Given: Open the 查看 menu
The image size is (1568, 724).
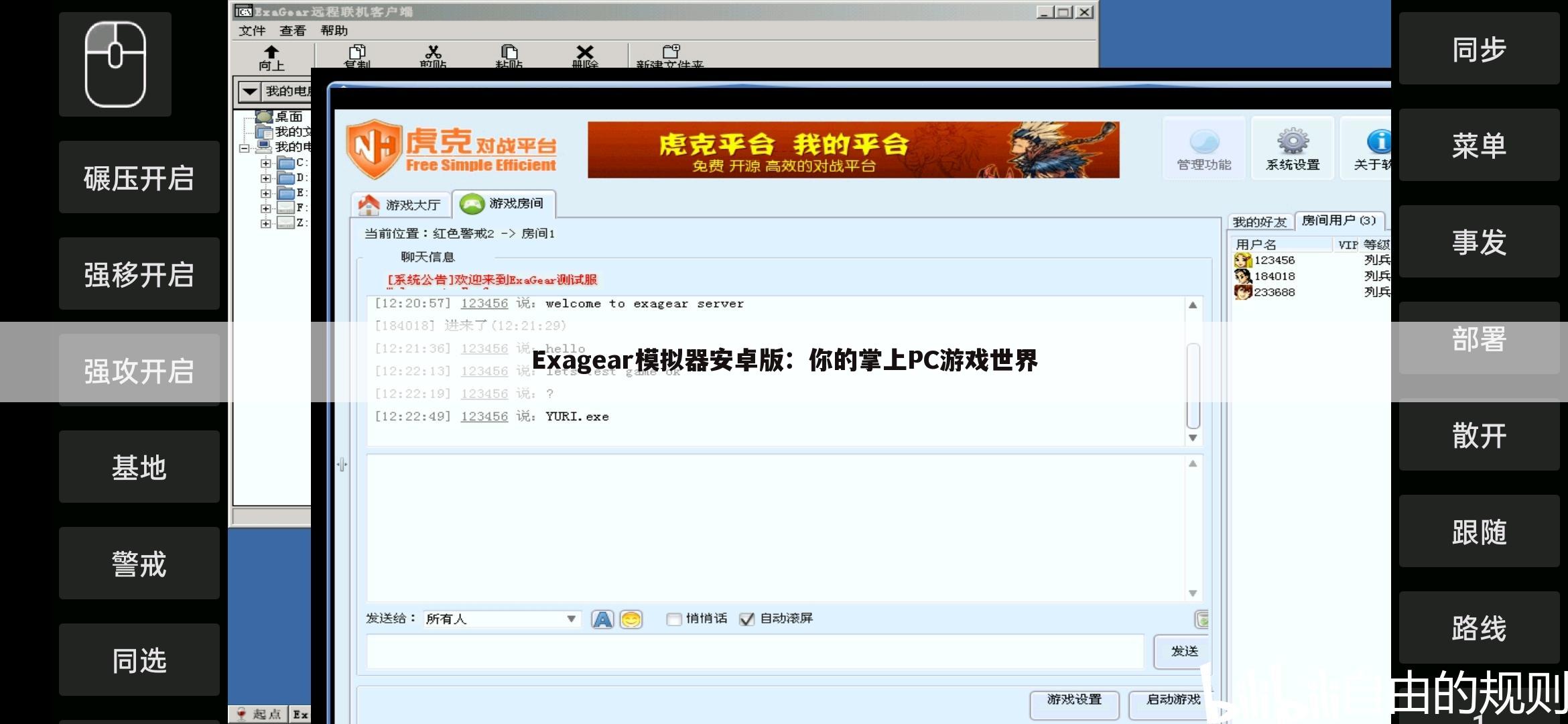Looking at the screenshot, I should tap(293, 31).
